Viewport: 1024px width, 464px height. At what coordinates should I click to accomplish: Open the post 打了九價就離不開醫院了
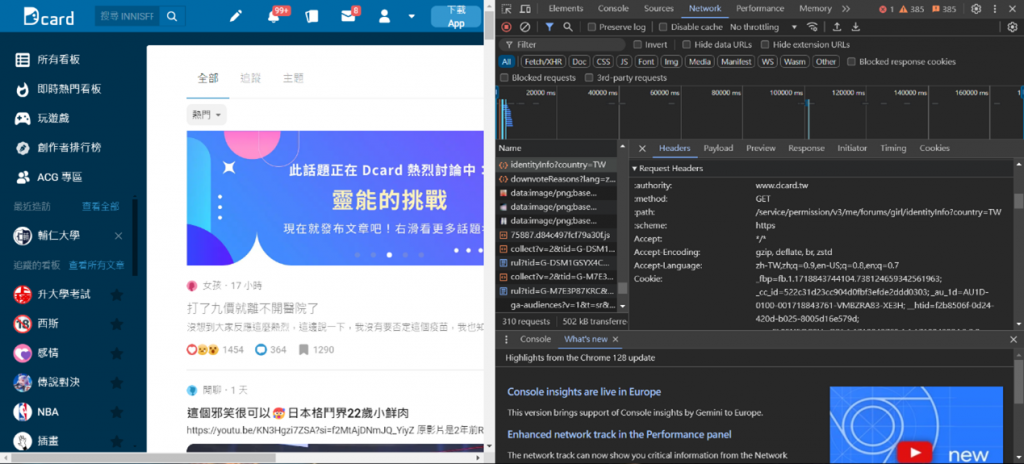pos(253,308)
